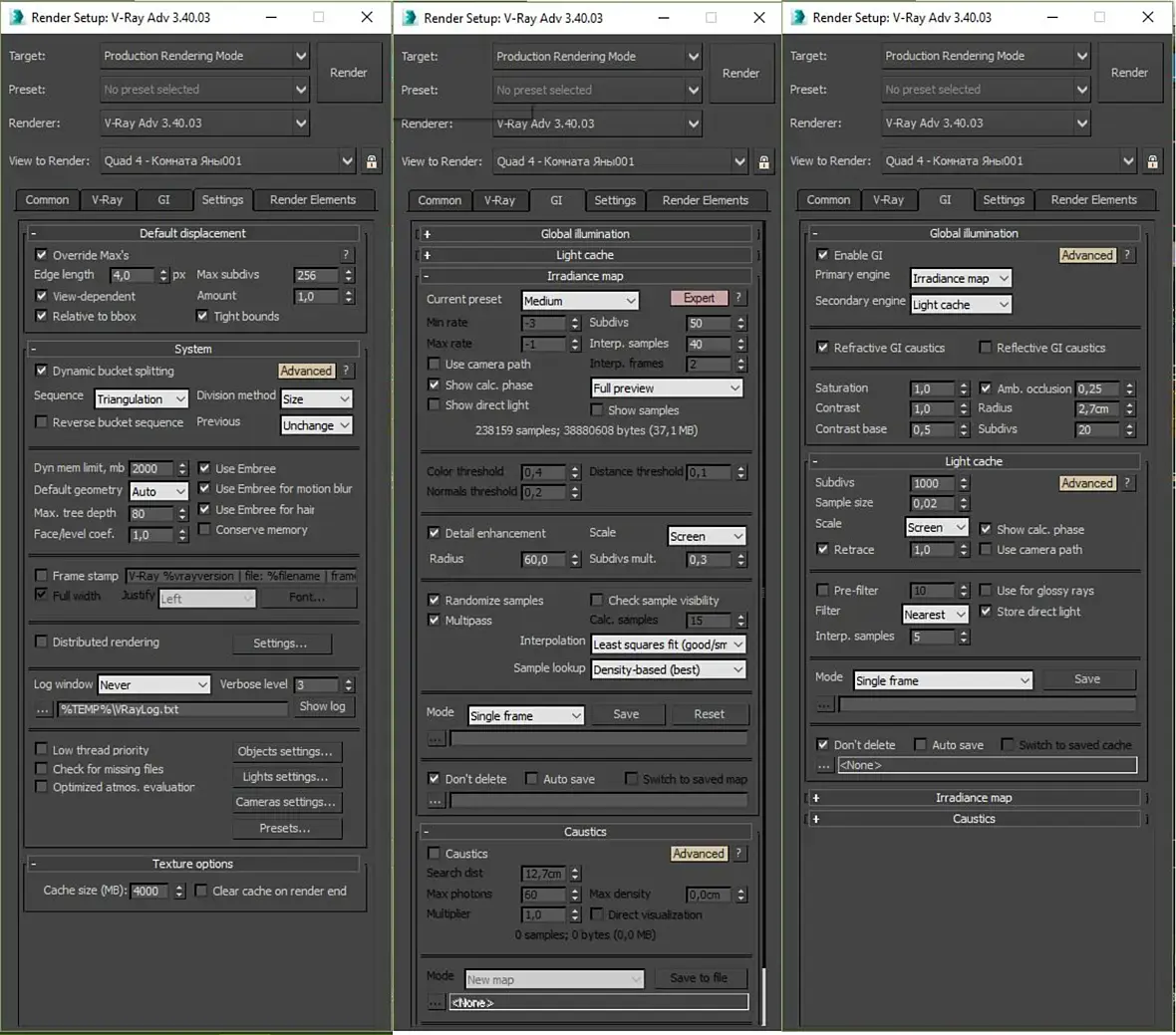The height and width of the screenshot is (1035, 1176).
Task: Click Show log button
Action: click(x=323, y=706)
